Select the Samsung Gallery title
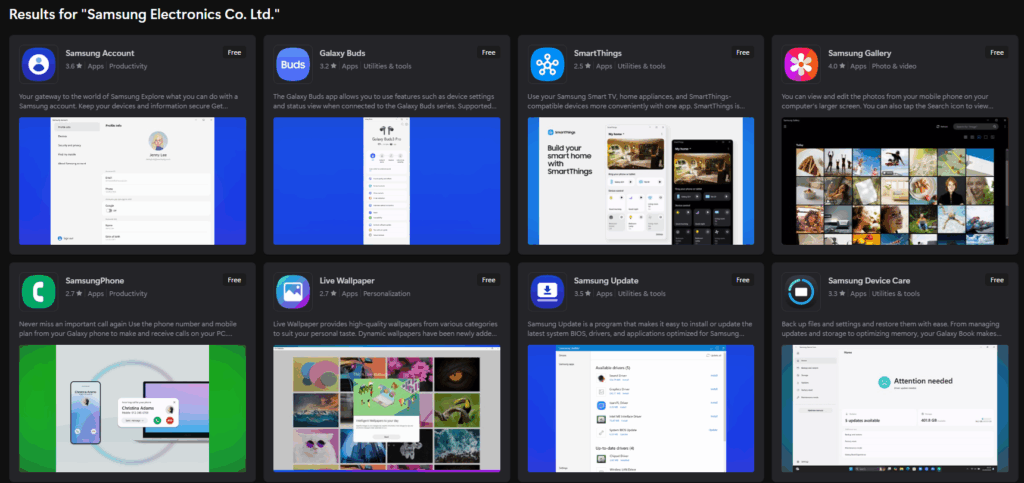This screenshot has height=483, width=1024. pyautogui.click(x=859, y=53)
